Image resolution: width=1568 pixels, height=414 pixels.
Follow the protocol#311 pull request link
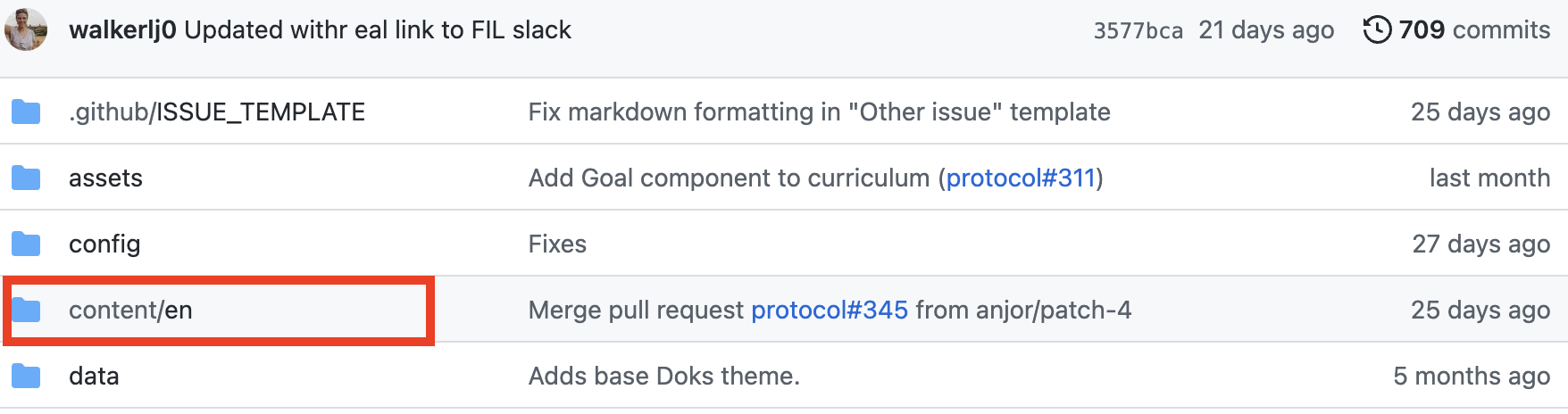(1021, 178)
